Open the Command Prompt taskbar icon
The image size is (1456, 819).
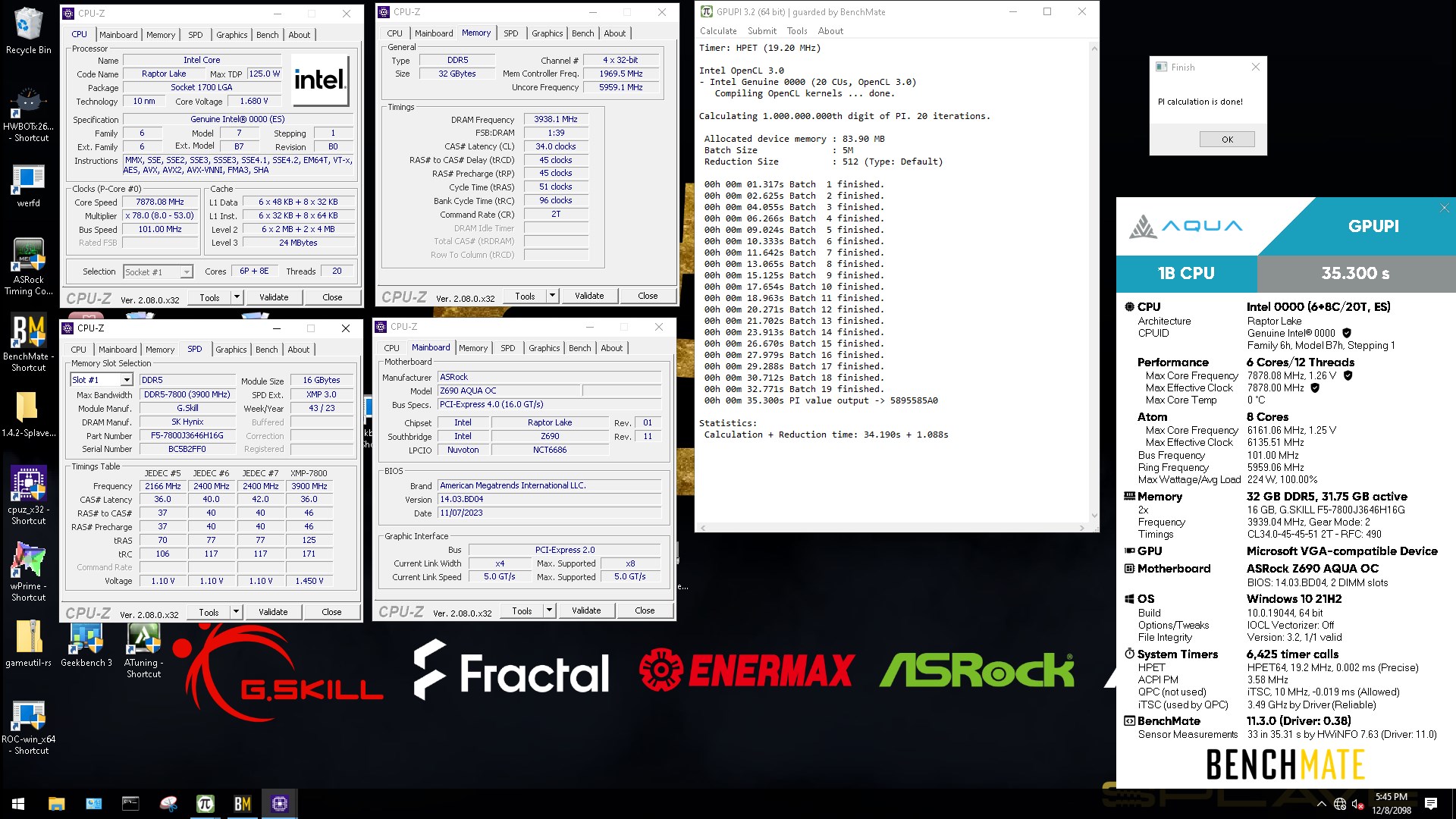pyautogui.click(x=130, y=804)
